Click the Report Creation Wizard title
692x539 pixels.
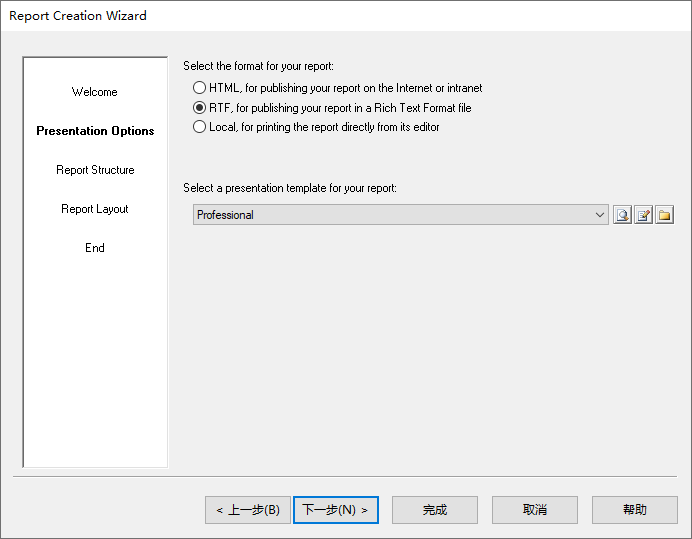(78, 16)
